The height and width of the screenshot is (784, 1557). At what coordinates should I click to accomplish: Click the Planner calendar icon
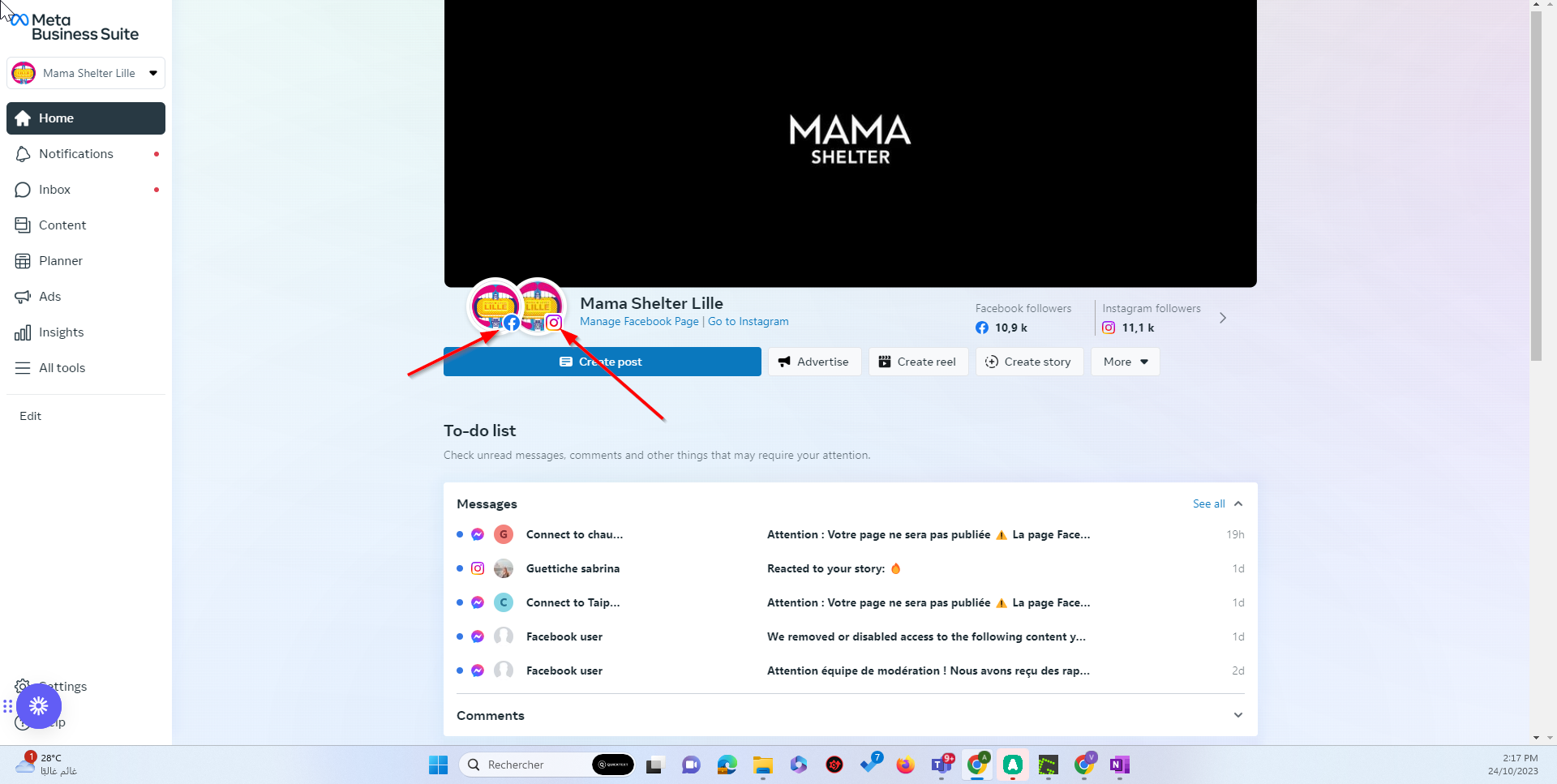[23, 261]
